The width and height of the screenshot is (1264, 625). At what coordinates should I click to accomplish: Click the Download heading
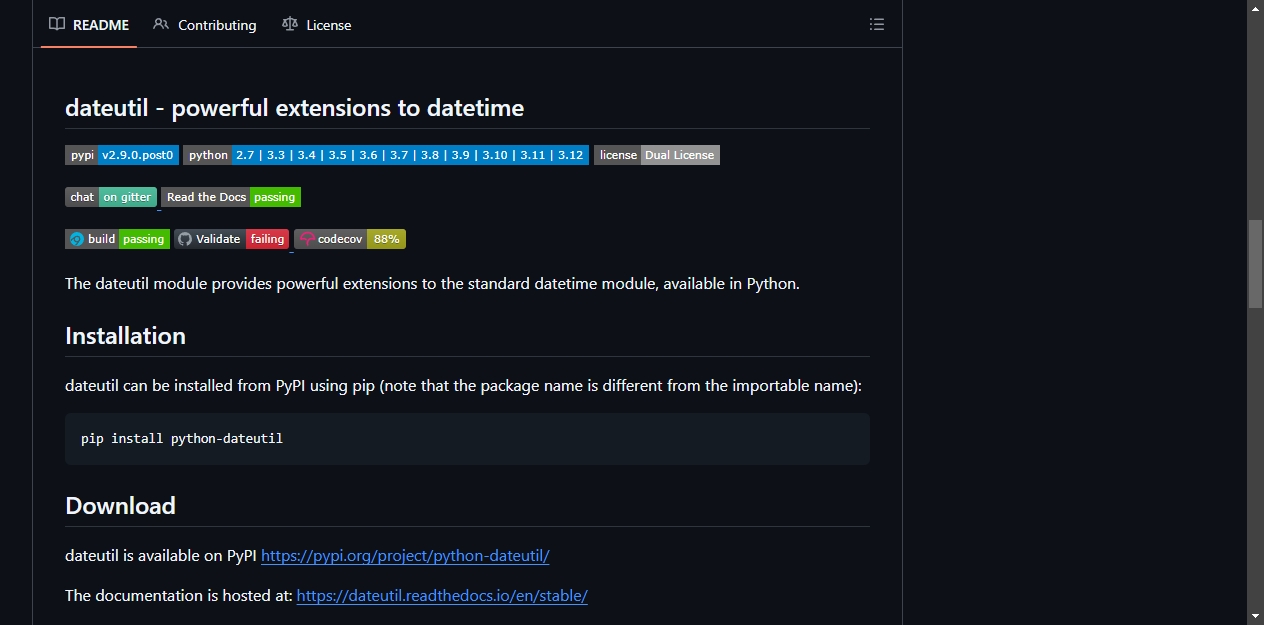(120, 506)
